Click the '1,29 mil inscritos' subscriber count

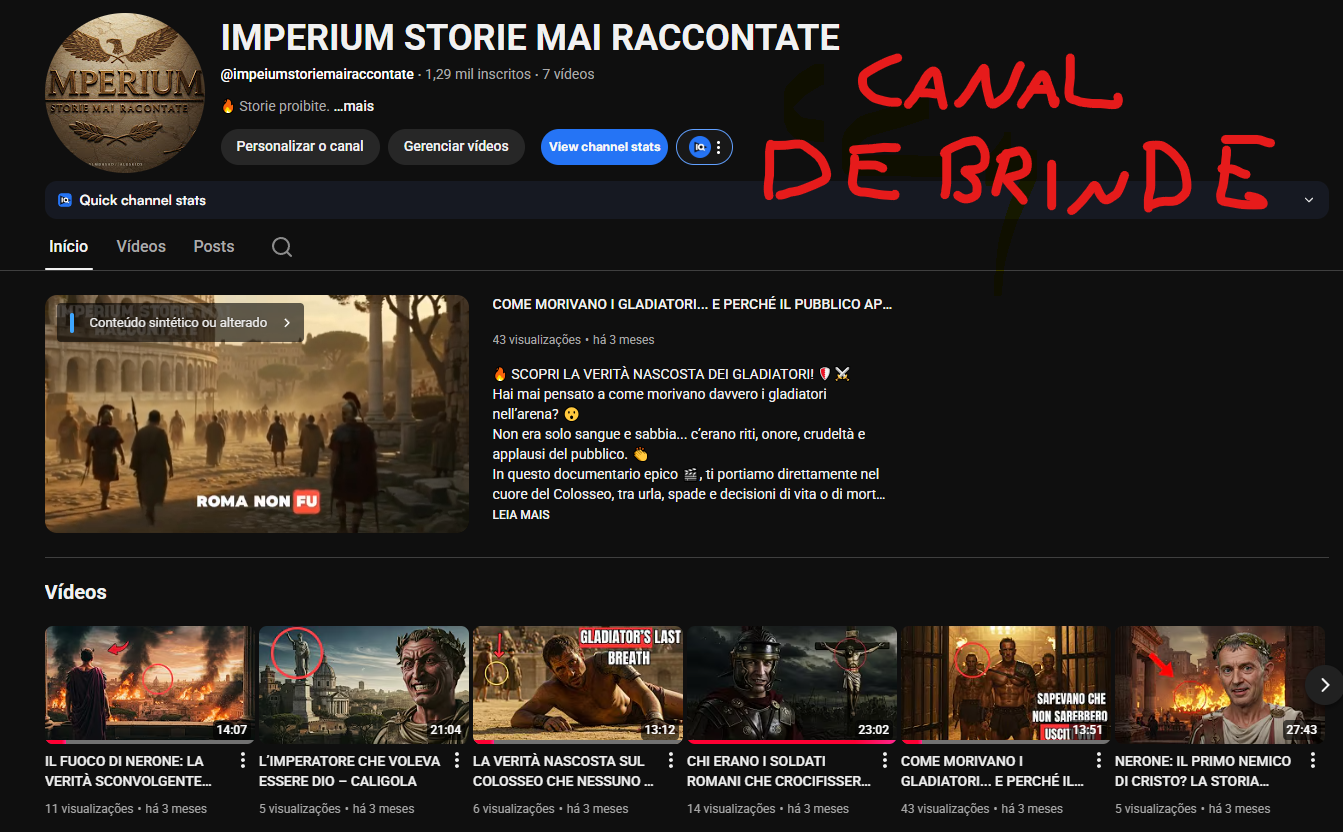coord(478,74)
